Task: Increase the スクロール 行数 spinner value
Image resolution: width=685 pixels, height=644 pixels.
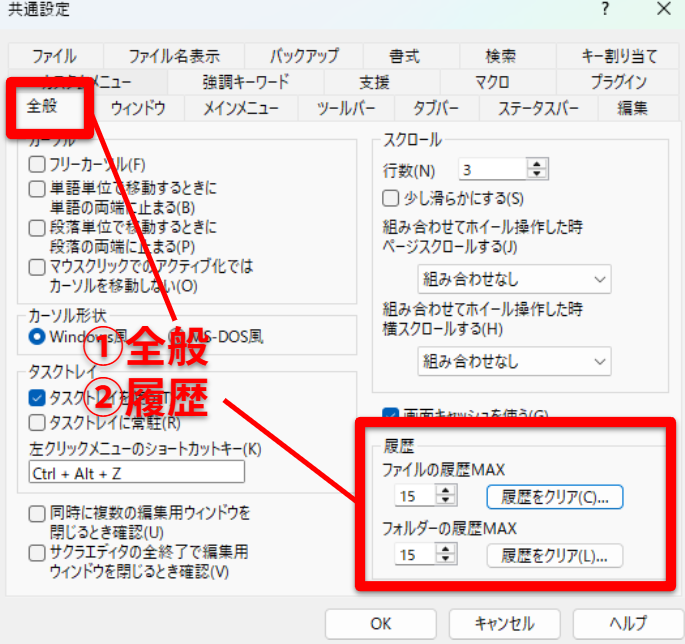Action: click(538, 165)
